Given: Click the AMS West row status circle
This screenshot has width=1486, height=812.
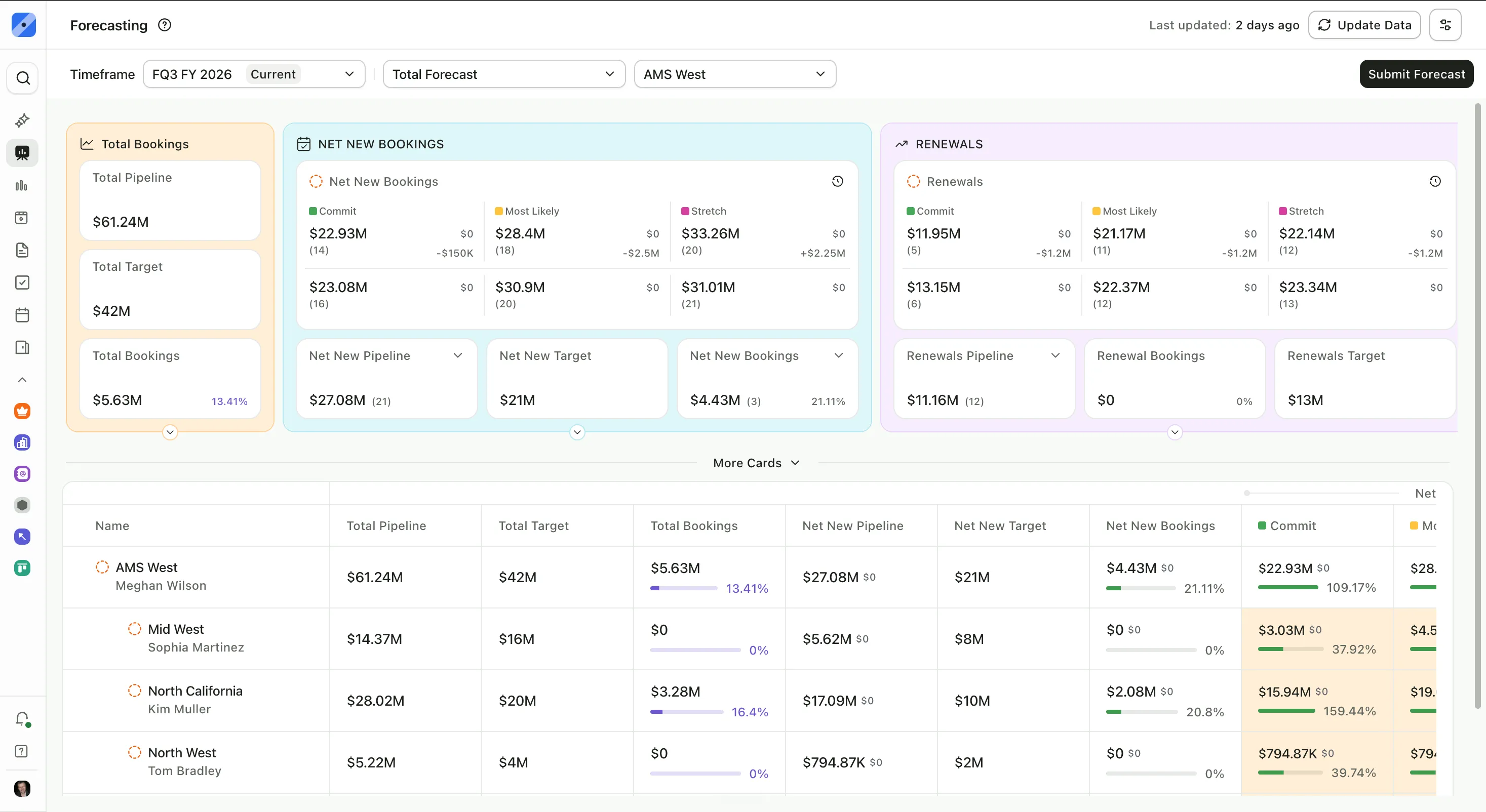Looking at the screenshot, I should click(102, 567).
